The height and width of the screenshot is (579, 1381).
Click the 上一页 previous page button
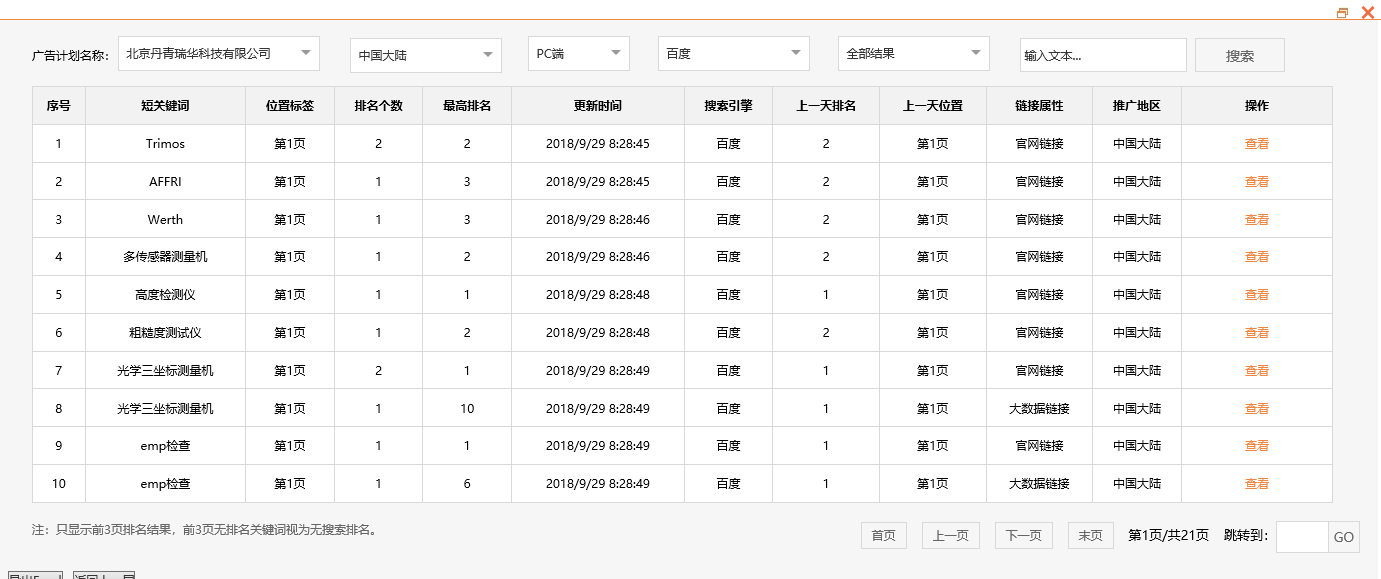[950, 535]
